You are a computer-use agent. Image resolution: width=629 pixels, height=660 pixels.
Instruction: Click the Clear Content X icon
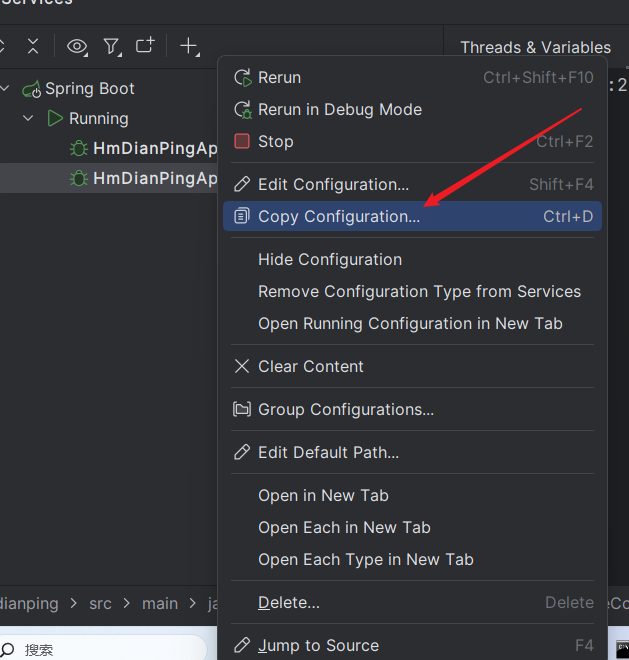pos(242,366)
